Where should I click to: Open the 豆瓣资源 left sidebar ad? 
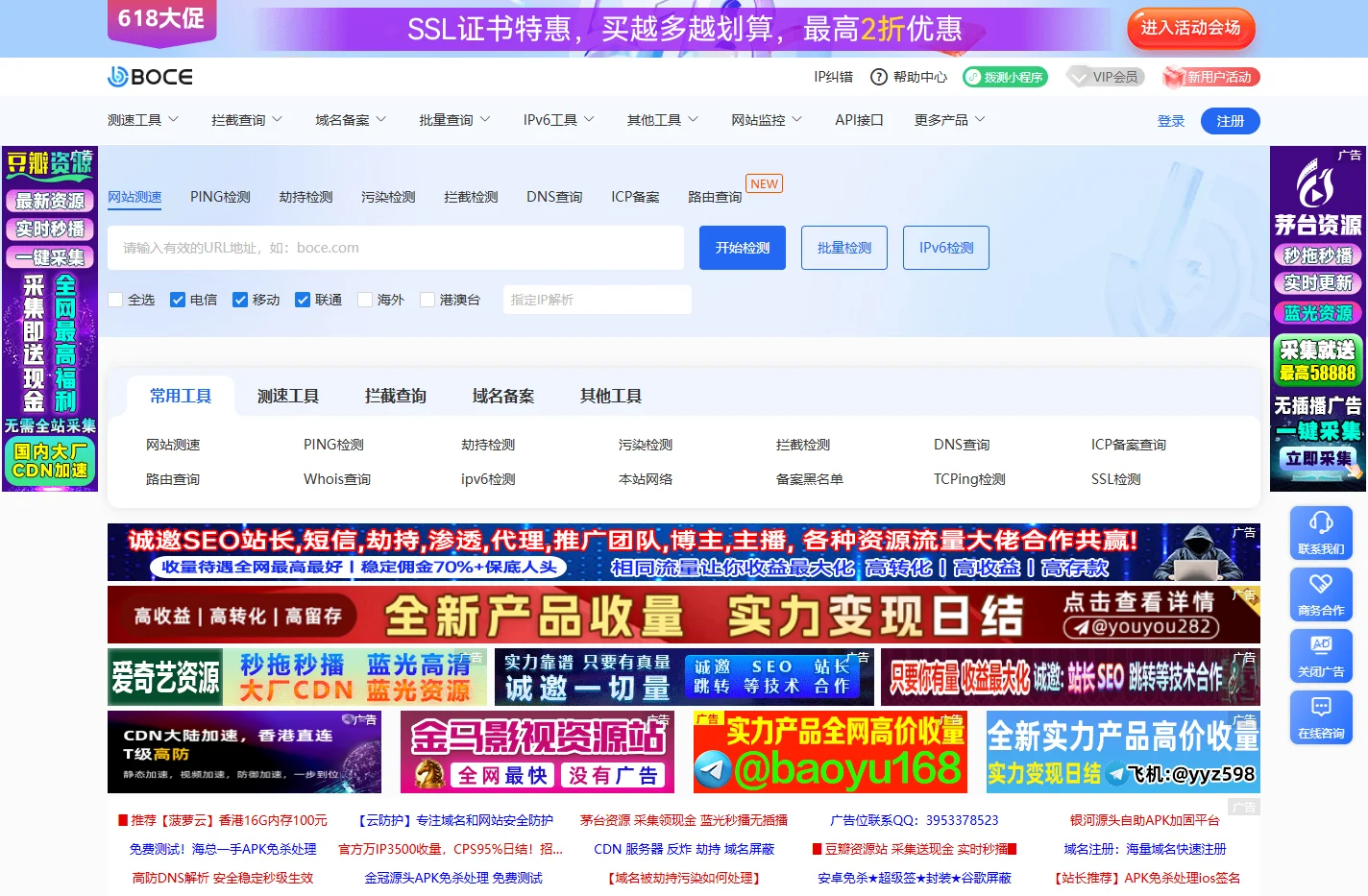click(x=50, y=319)
